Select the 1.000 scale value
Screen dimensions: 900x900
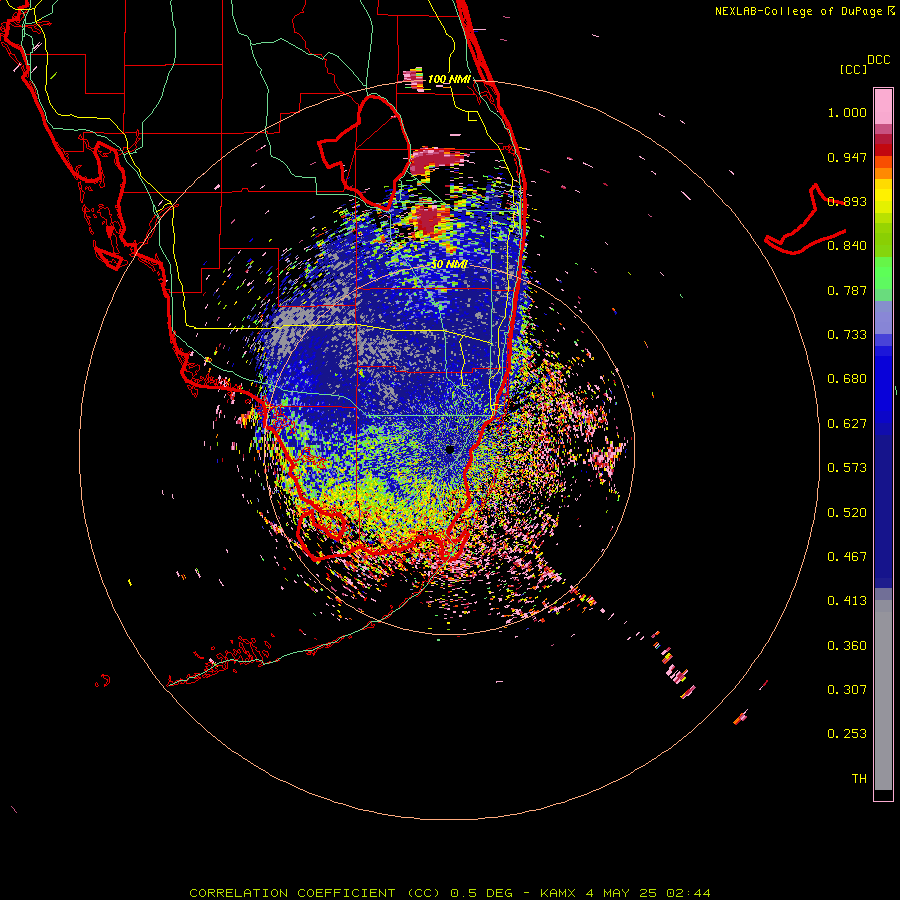click(x=847, y=112)
